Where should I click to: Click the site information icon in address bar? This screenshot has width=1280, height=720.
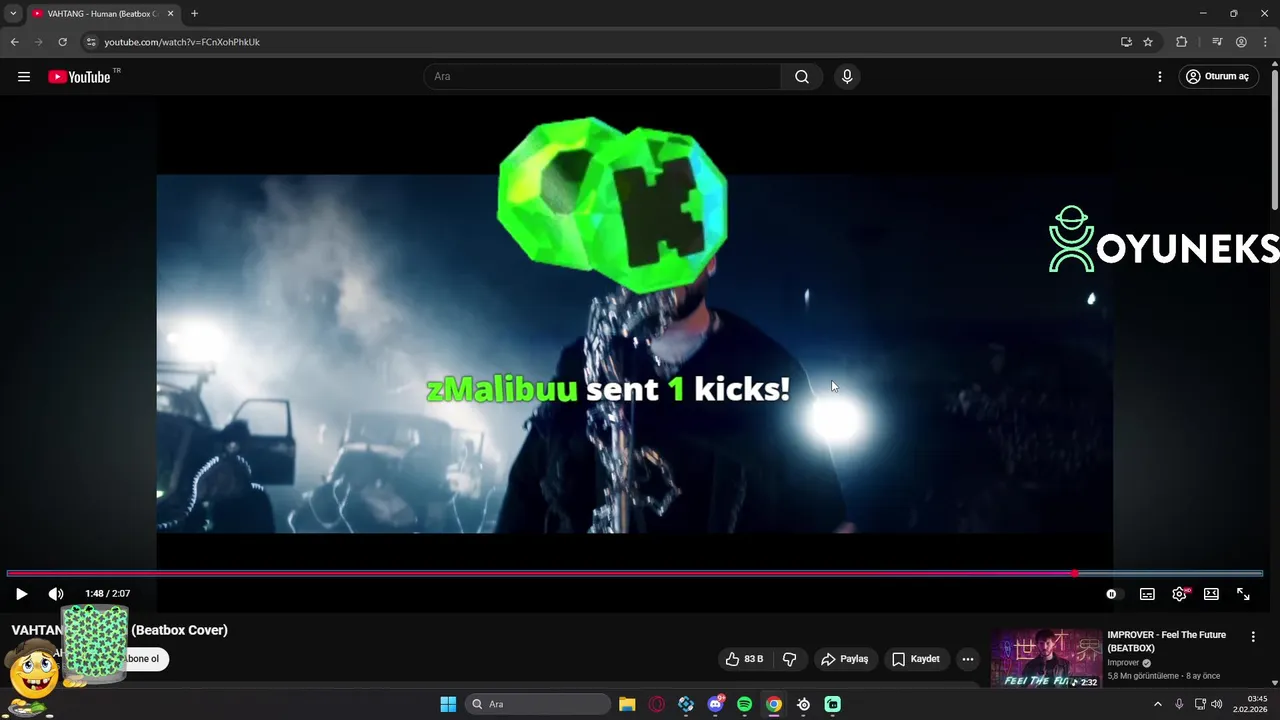[x=91, y=42]
